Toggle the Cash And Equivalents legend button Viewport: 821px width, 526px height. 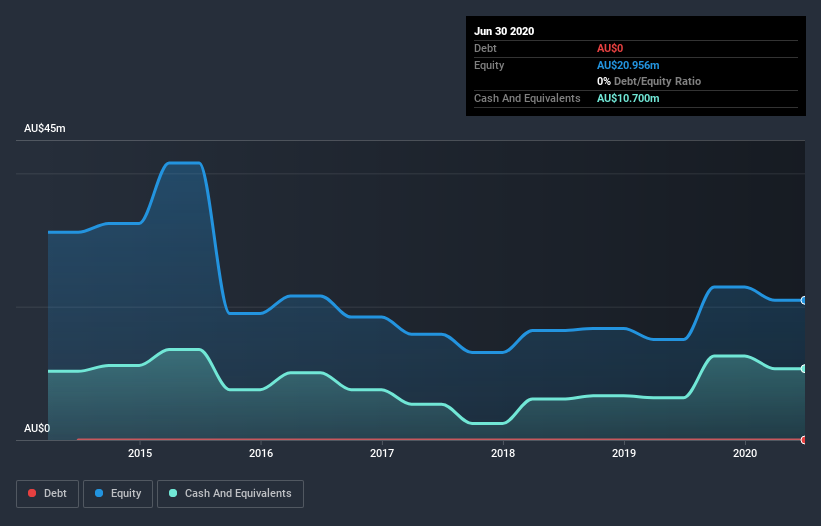(x=230, y=494)
